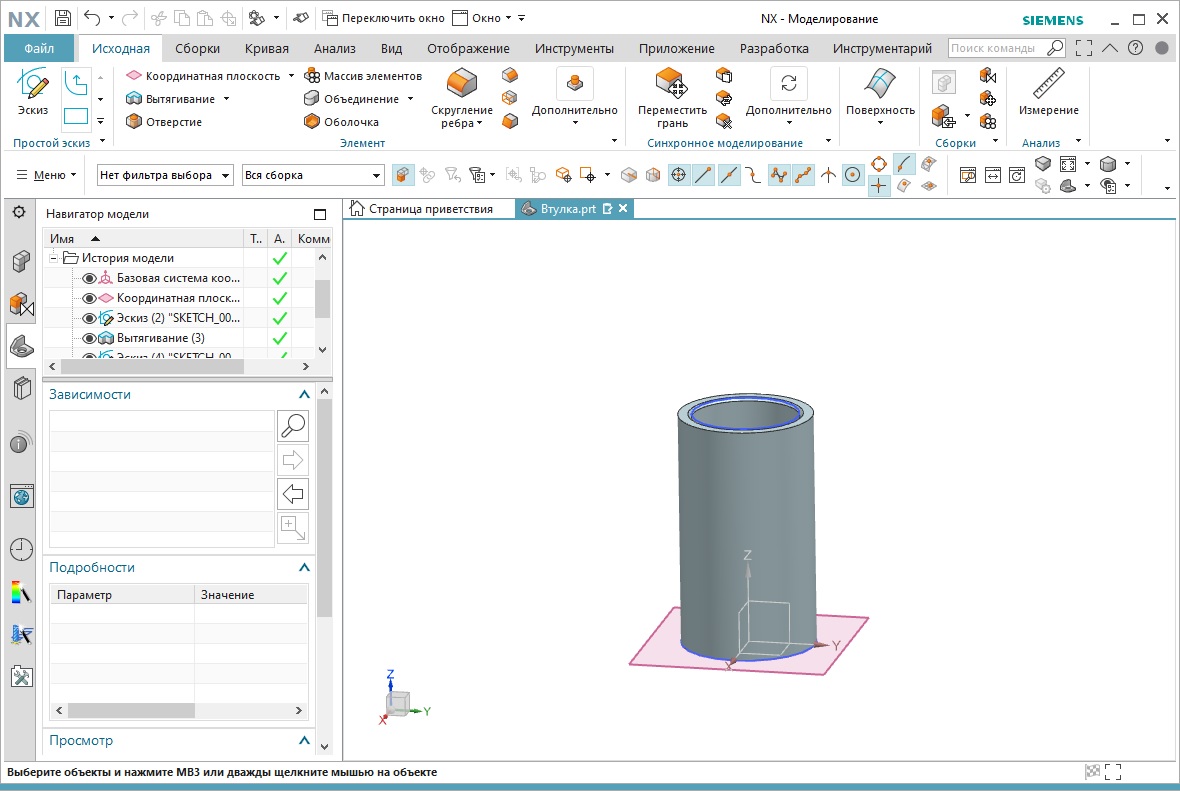Viewport: 1180px width, 791px height.
Task: Open the Нет фильтра выбора dropdown
Action: [x=165, y=175]
